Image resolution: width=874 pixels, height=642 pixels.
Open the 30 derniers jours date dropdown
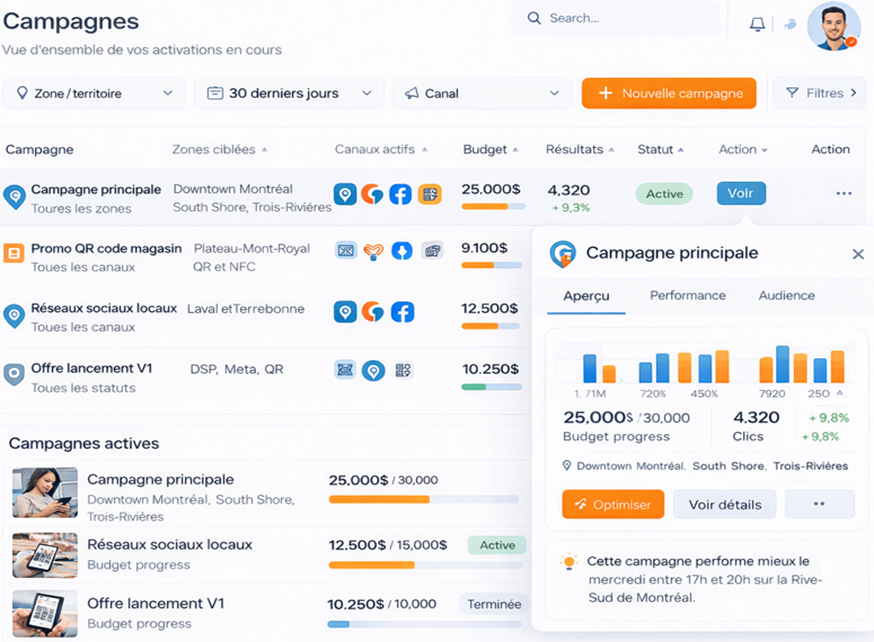click(288, 93)
